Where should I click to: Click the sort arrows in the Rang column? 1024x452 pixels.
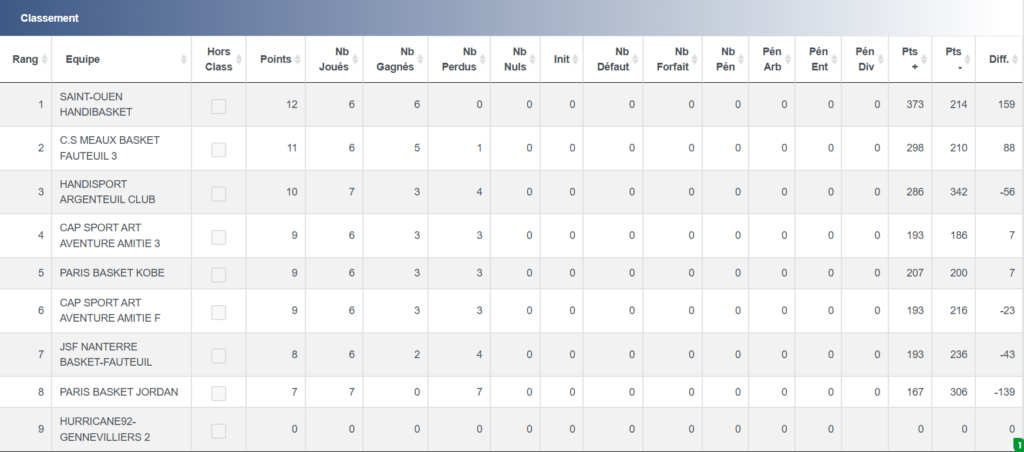[x=44, y=59]
